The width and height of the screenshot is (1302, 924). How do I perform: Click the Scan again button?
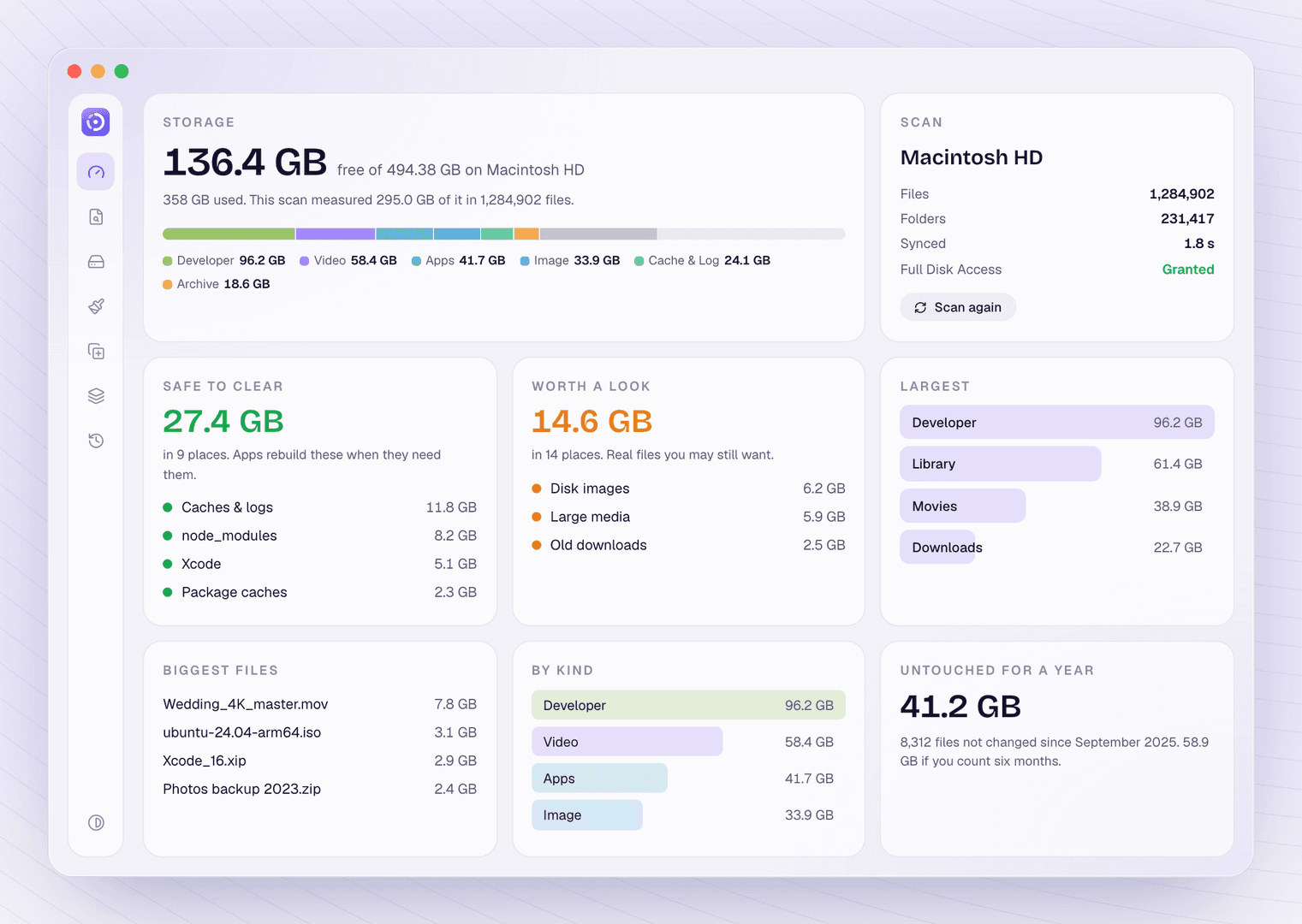pos(958,307)
